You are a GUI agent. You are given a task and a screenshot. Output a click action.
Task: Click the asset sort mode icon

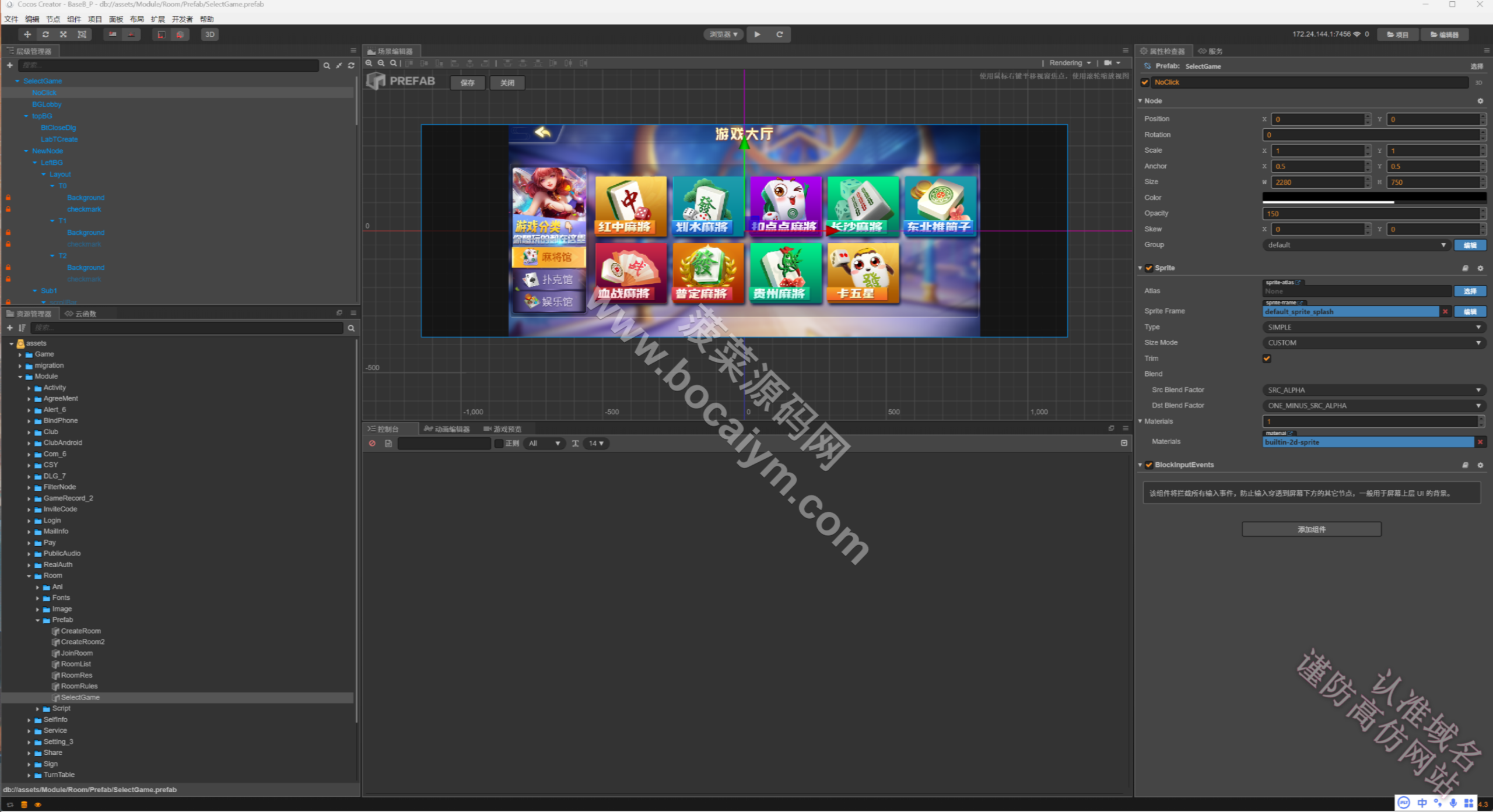pyautogui.click(x=22, y=328)
